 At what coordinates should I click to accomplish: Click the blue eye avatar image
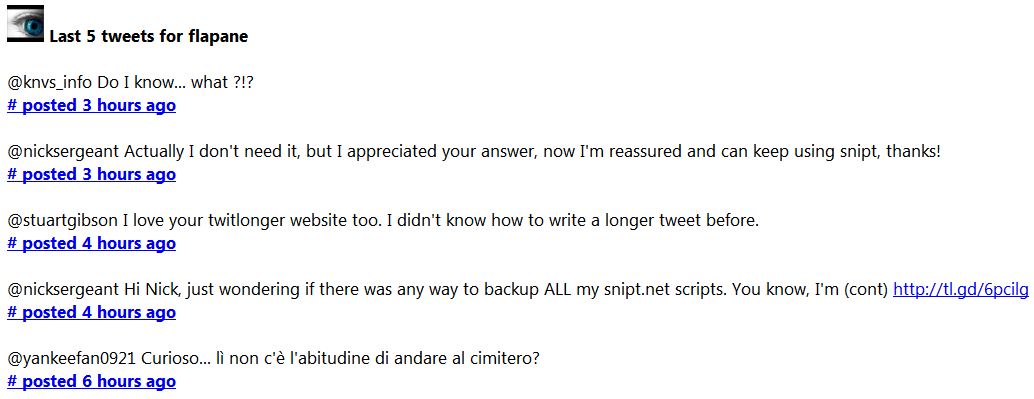[x=25, y=24]
